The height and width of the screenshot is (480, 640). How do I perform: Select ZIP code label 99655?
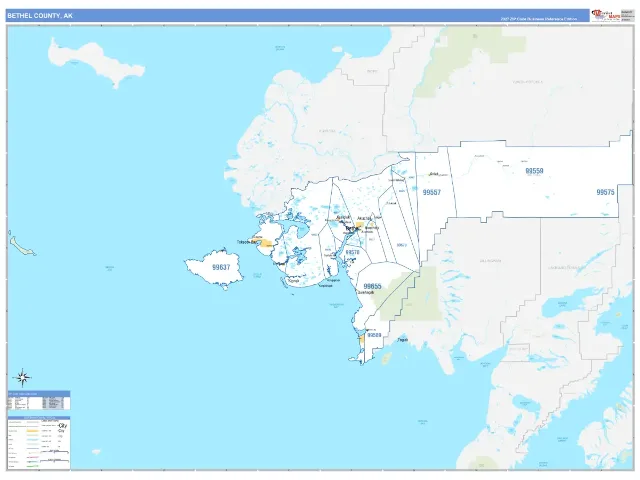(x=372, y=286)
